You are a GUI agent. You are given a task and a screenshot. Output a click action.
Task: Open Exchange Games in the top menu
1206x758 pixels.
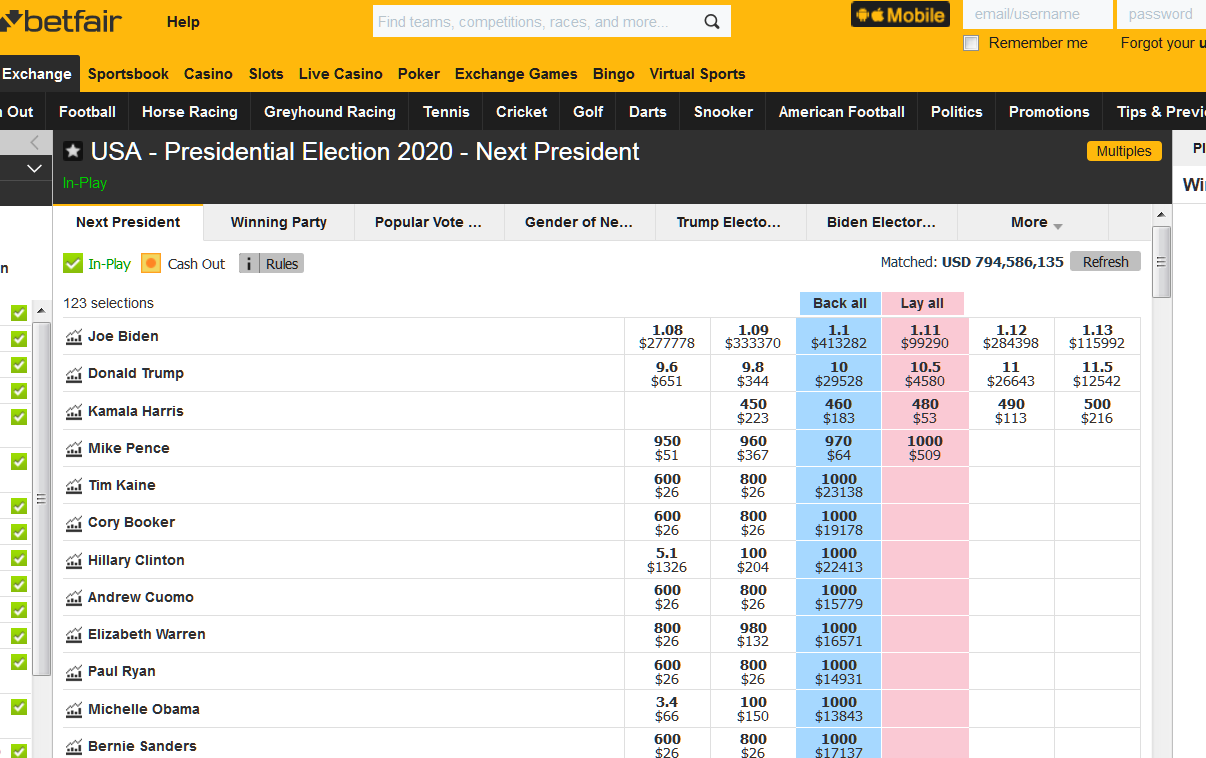pos(516,74)
